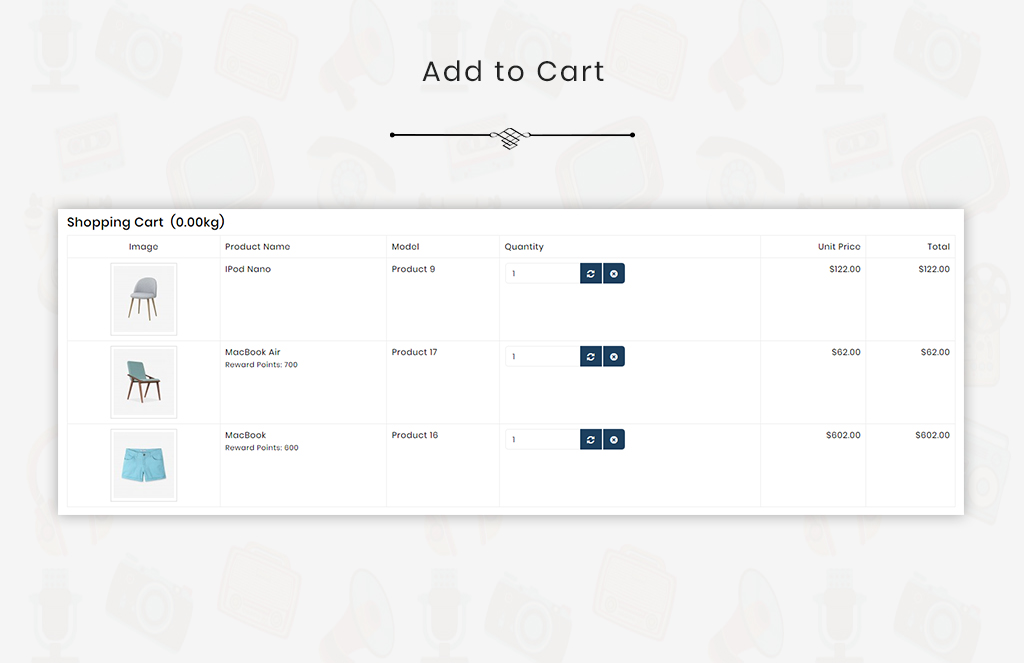The height and width of the screenshot is (663, 1024).
Task: Click "Reward Points: 700" text
Action: (x=261, y=365)
